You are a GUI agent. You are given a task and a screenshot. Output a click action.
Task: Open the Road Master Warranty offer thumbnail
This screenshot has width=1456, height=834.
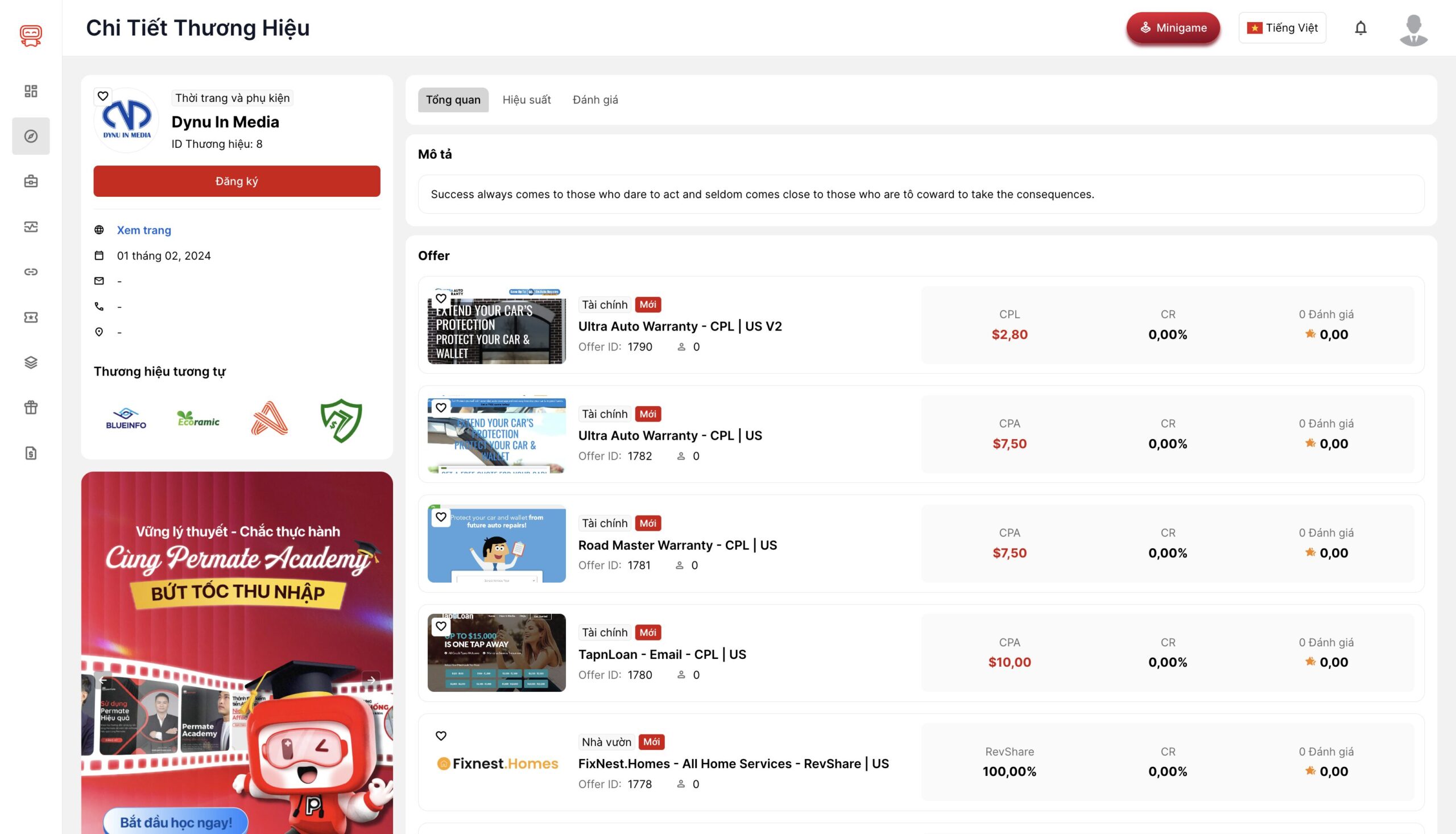[497, 544]
